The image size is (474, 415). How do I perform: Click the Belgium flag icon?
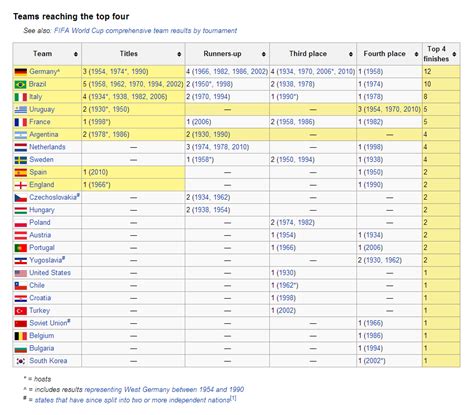tap(21, 336)
